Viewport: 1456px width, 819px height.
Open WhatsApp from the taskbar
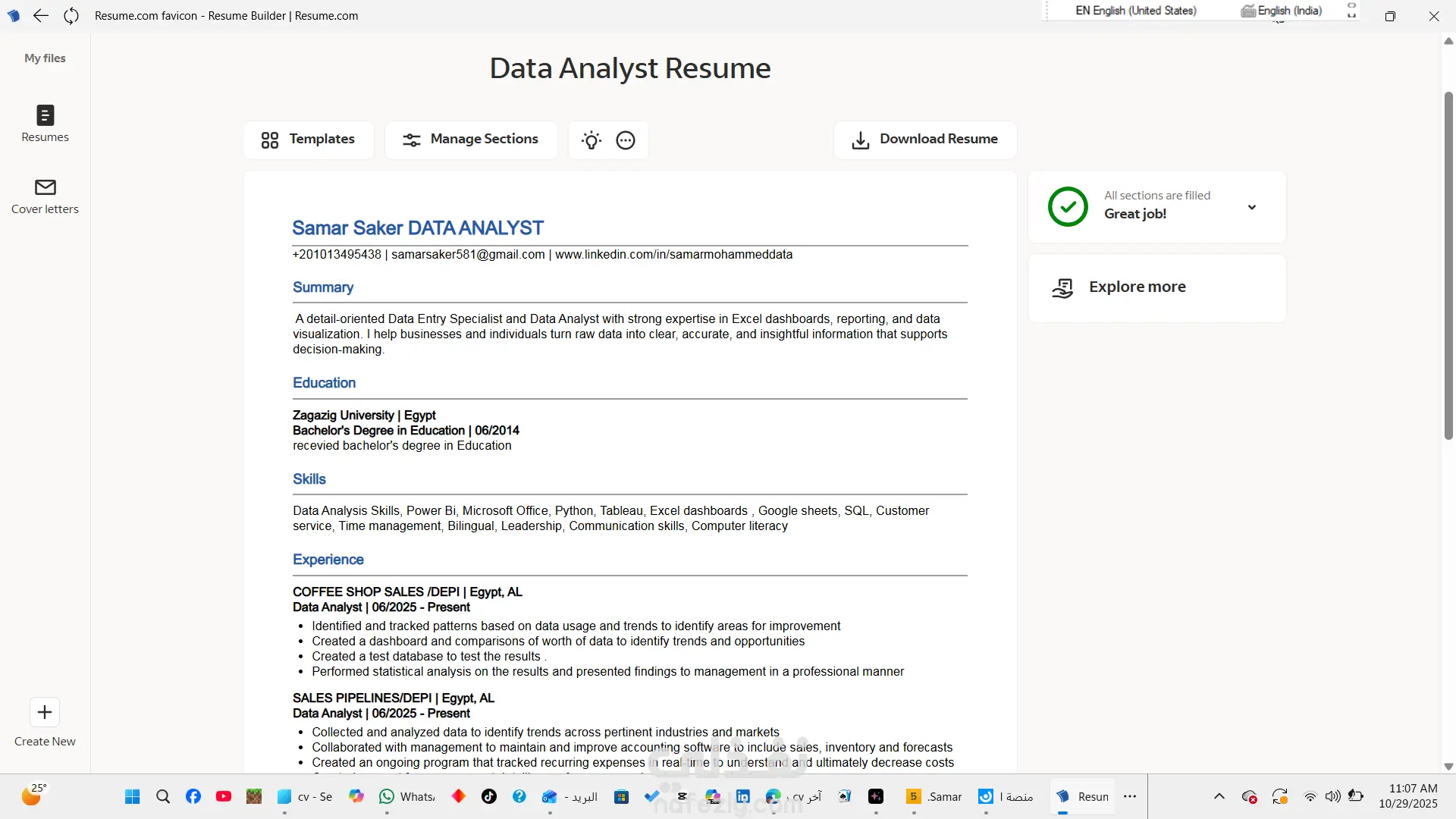point(387,796)
